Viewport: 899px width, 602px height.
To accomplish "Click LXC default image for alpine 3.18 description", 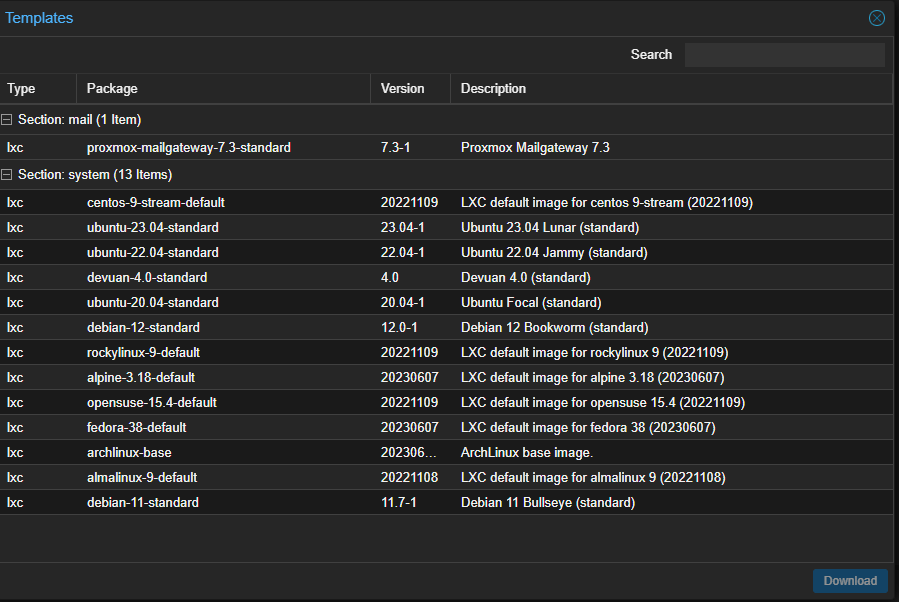I will (593, 377).
